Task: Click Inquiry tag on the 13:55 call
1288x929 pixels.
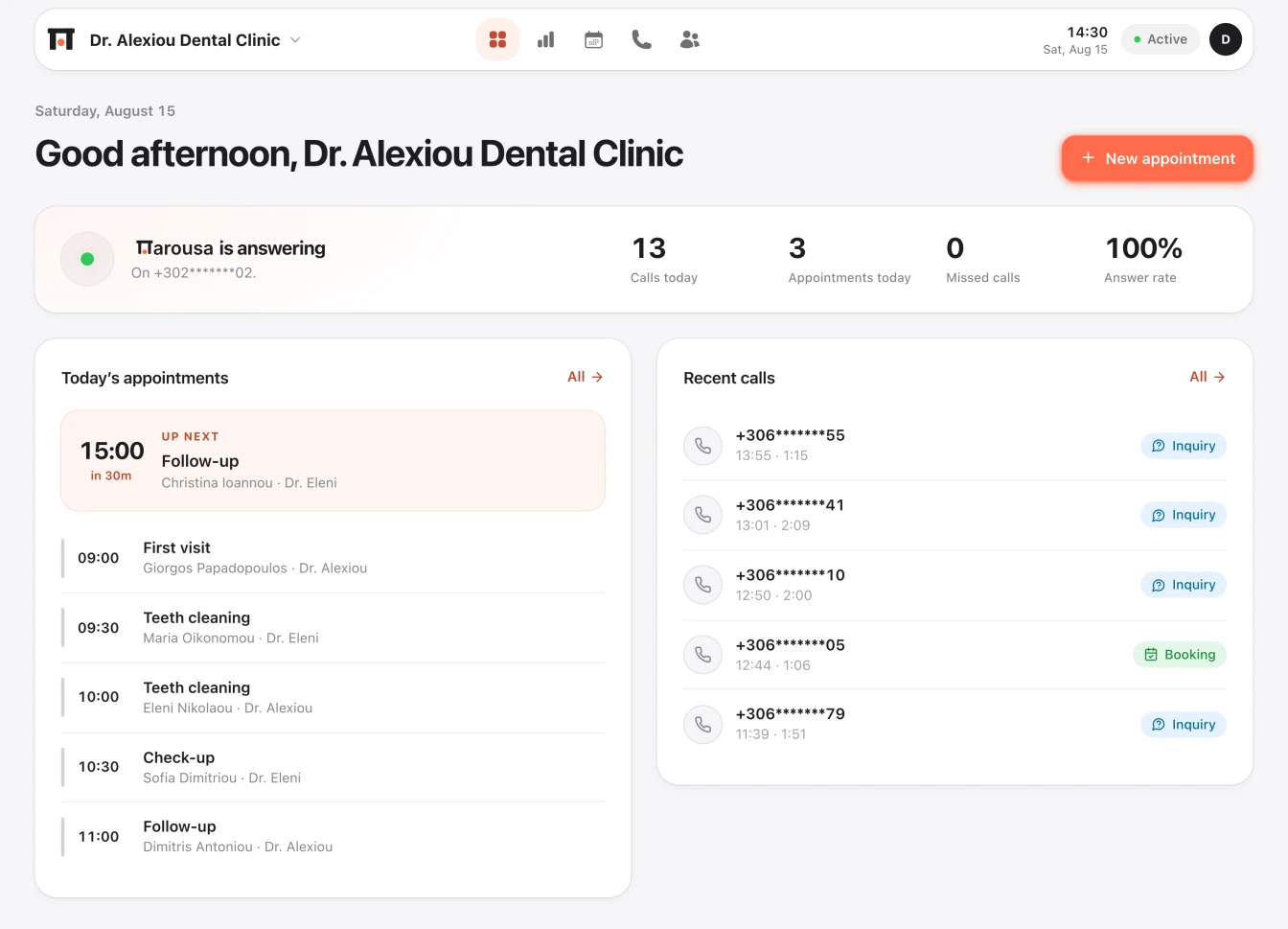Action: point(1184,446)
